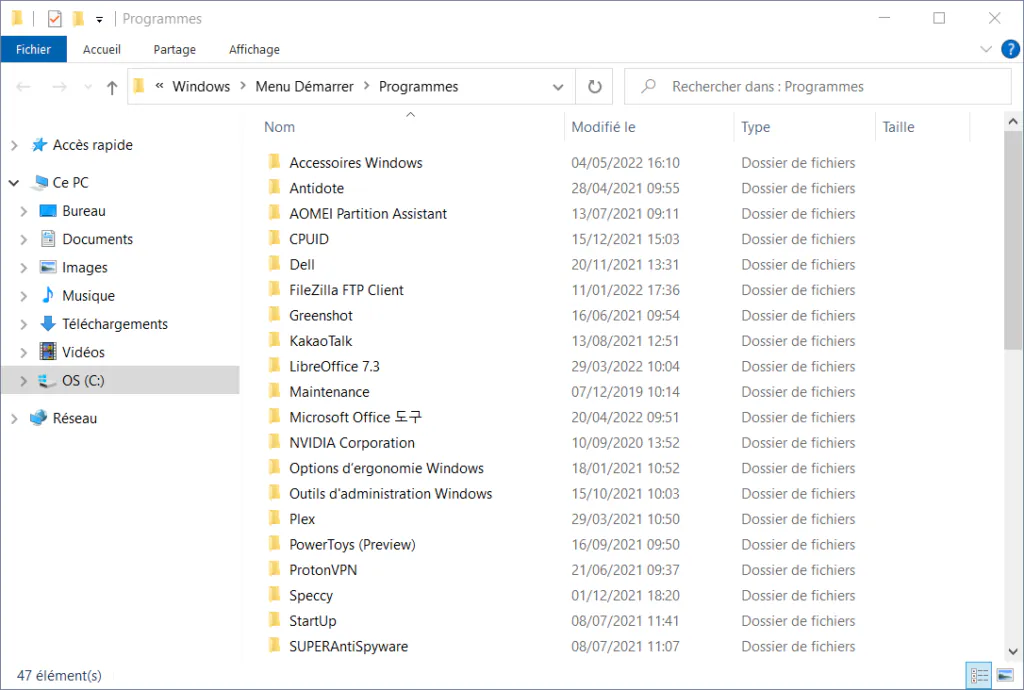Switch to the Partage ribbon tab

coord(174,50)
